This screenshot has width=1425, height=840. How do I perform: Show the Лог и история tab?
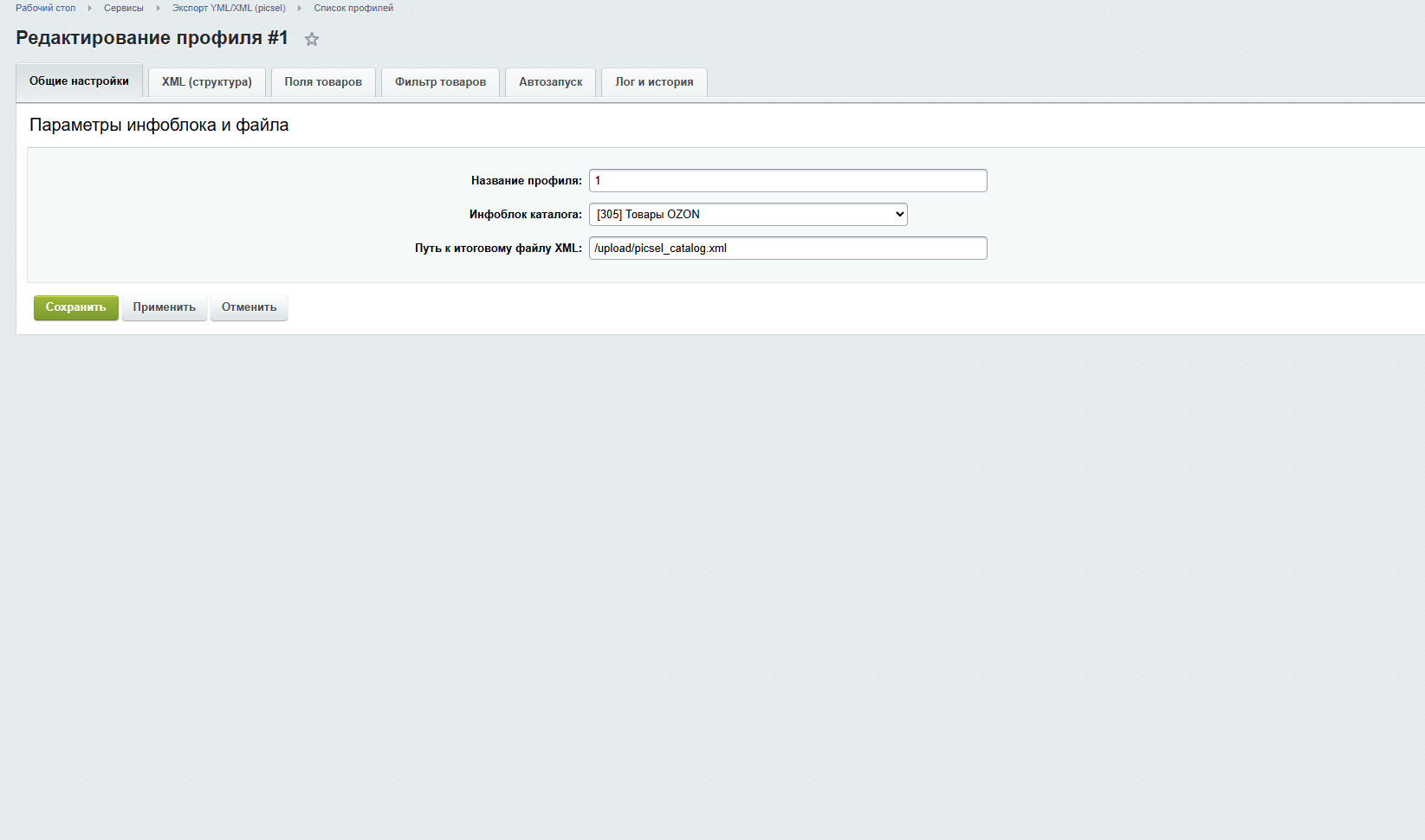tap(654, 82)
